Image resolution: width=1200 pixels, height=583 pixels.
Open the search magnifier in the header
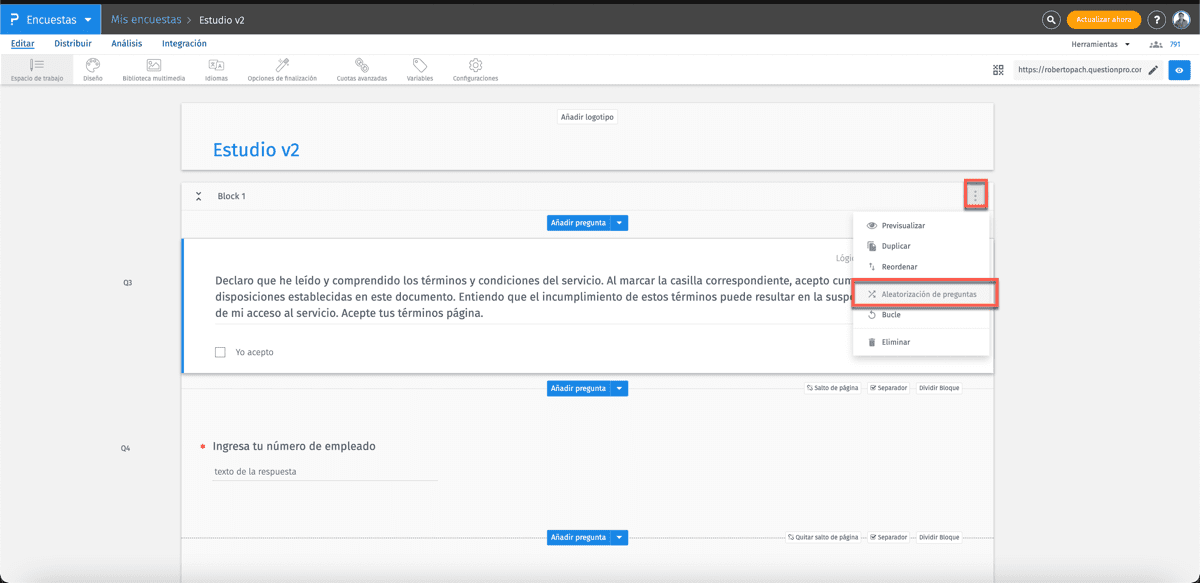click(1051, 19)
